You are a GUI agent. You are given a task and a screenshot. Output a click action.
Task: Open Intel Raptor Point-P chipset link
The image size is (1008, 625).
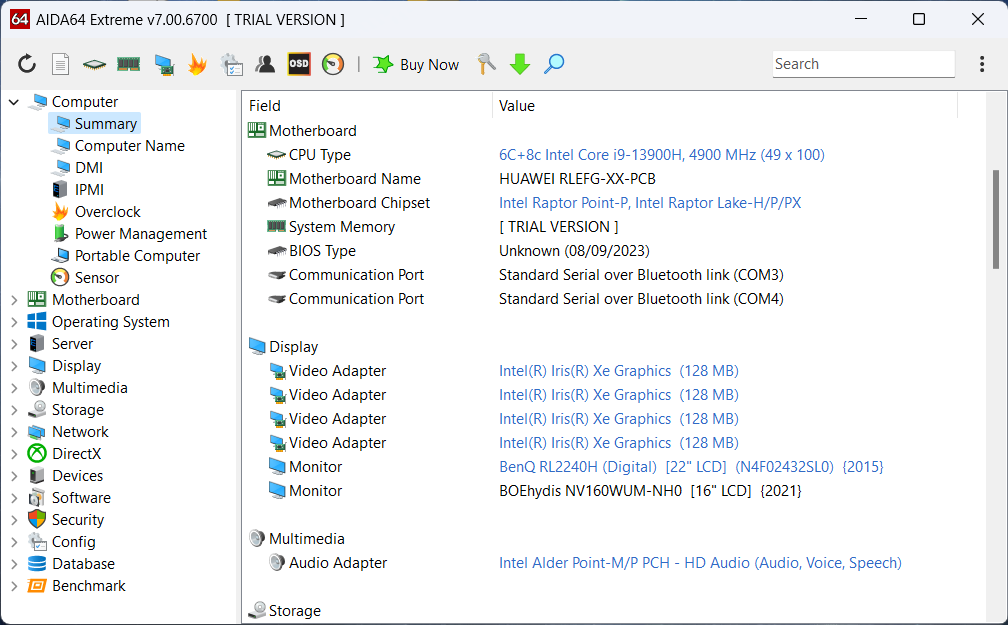pyautogui.click(x=650, y=203)
